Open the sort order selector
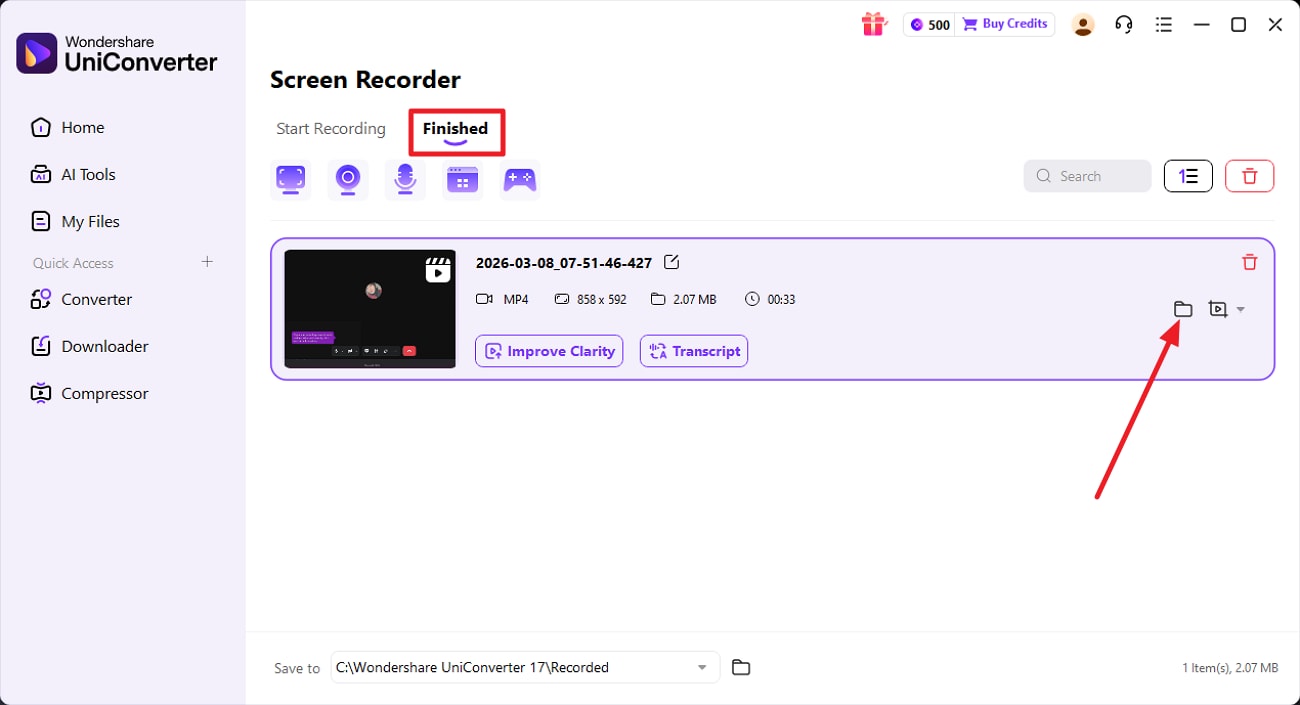 click(1188, 175)
